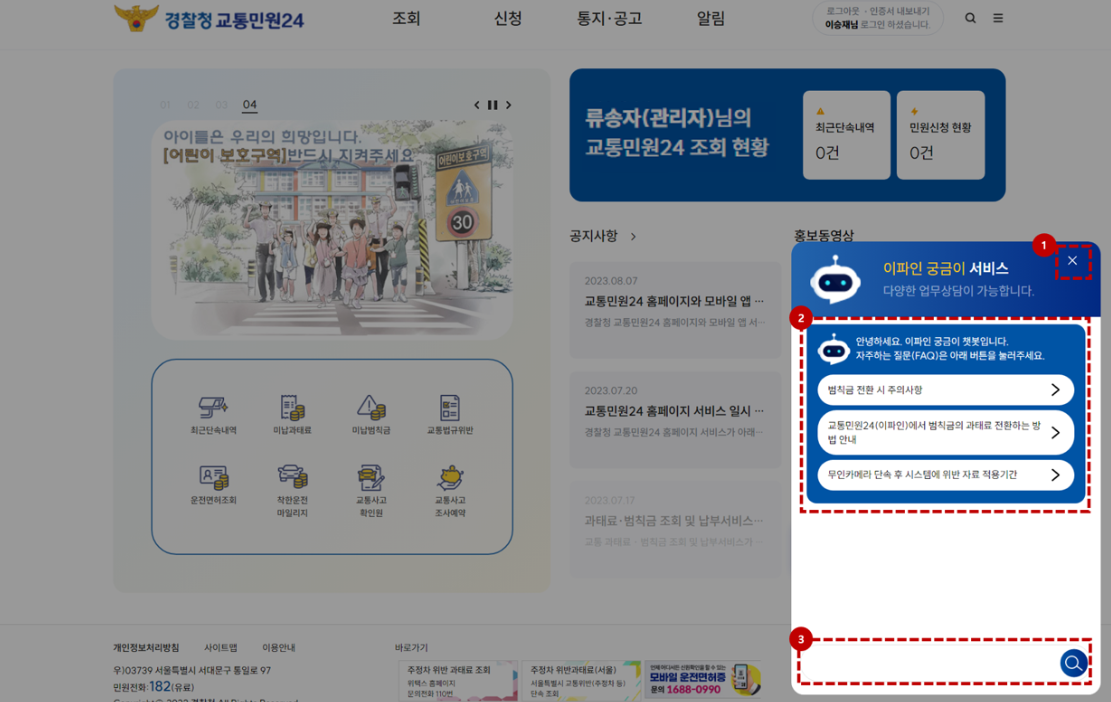Image resolution: width=1111 pixels, height=702 pixels.
Task: Click the chatbot message input field
Action: (x=928, y=663)
